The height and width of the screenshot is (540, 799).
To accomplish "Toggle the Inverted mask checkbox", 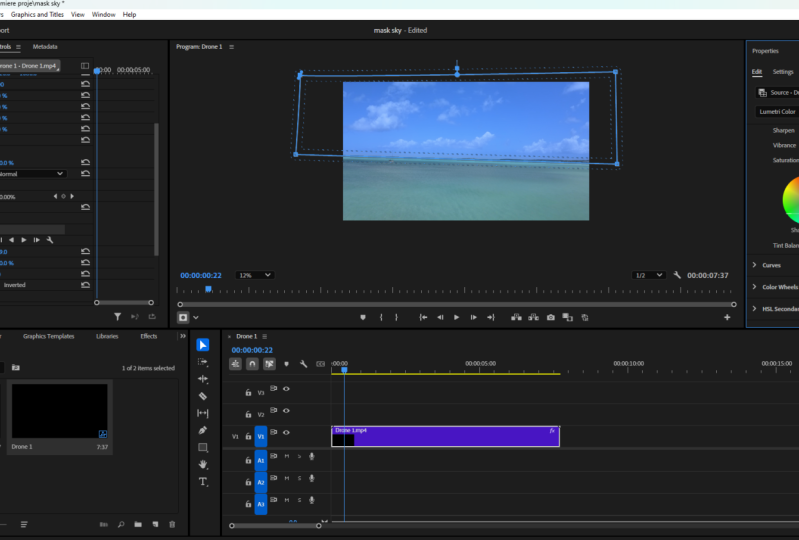I will click(x=14, y=285).
